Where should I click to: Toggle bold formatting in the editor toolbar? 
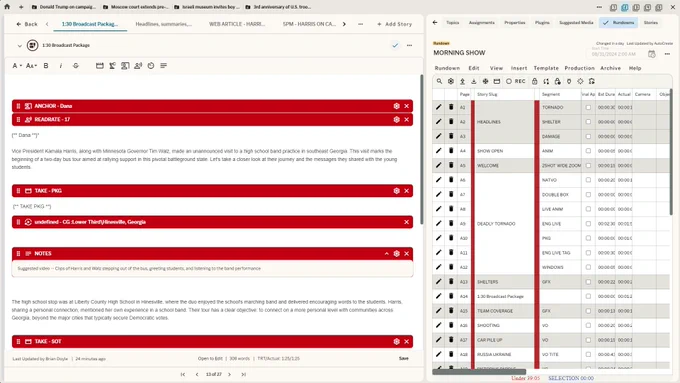(x=46, y=65)
